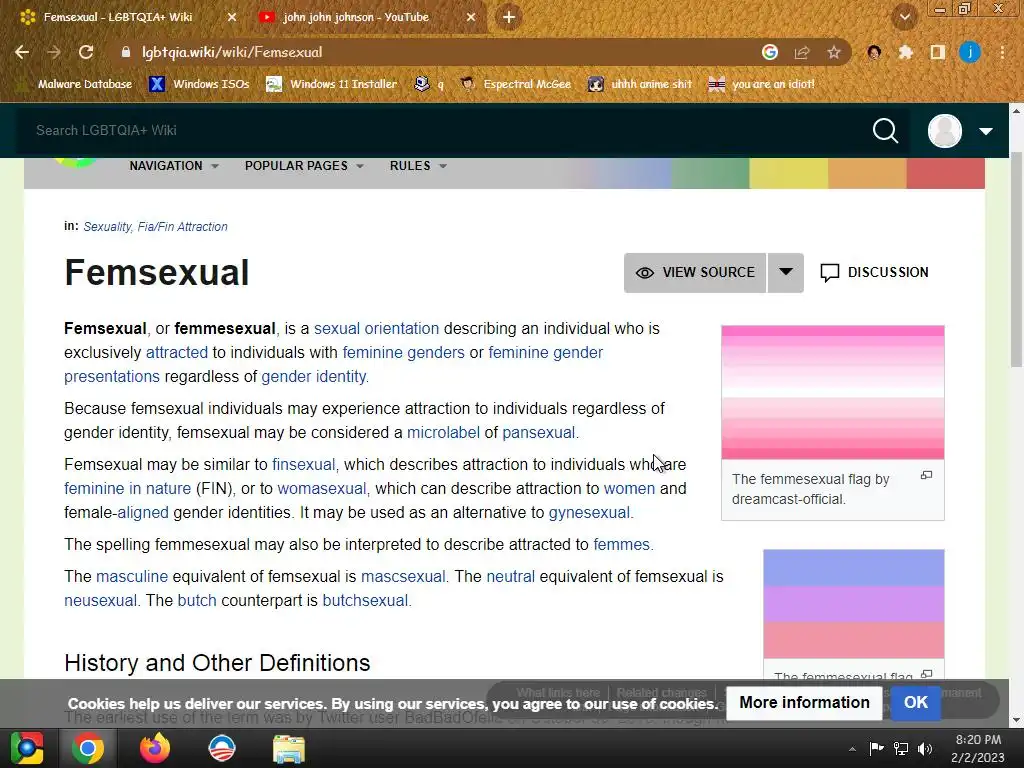The image size is (1024, 768).
Task: Follow the 'butchsexual' link
Action: pos(364,601)
